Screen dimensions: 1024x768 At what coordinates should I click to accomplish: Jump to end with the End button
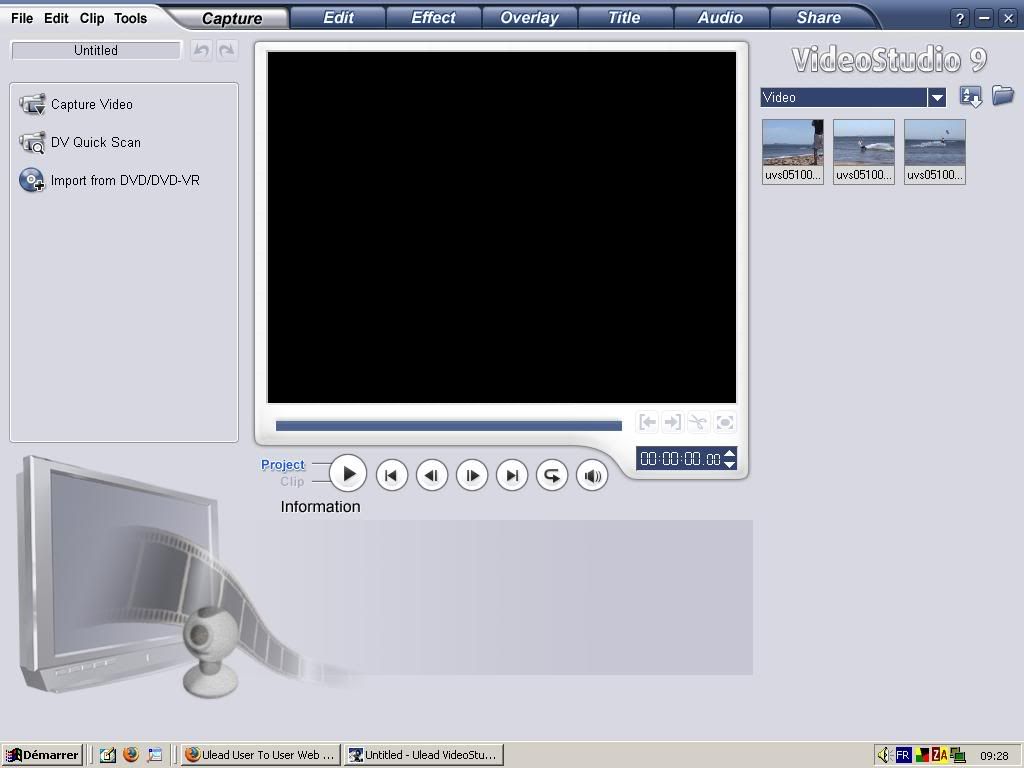[x=512, y=476]
